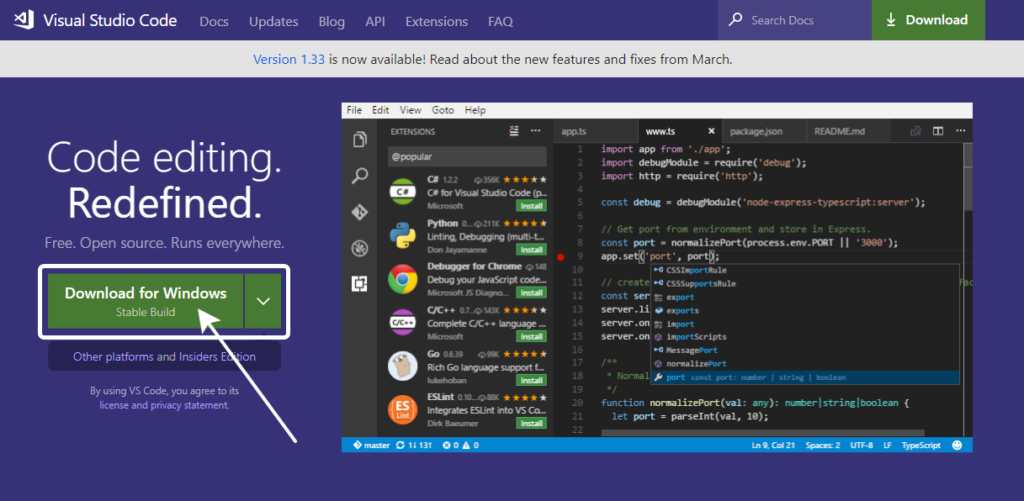Screen dimensions: 1024x501
Task: Install the C/C++ extension
Action: (x=532, y=336)
